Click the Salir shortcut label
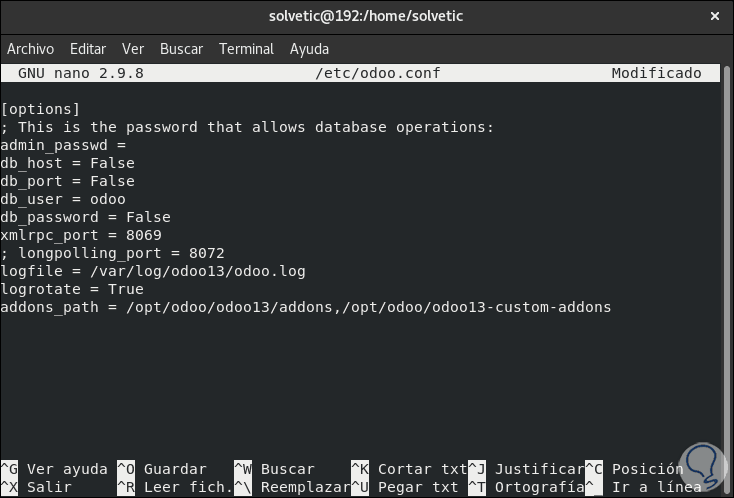734x498 pixels. [x=49, y=487]
